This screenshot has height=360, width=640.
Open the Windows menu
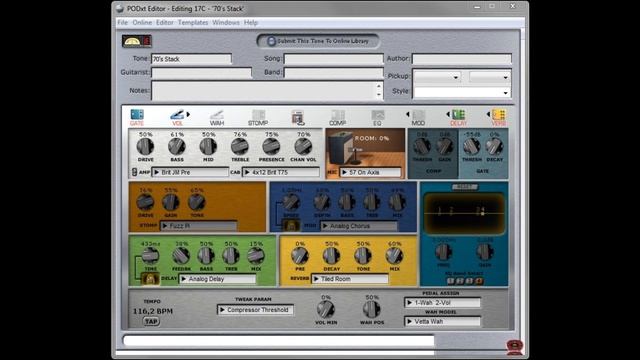(226, 22)
